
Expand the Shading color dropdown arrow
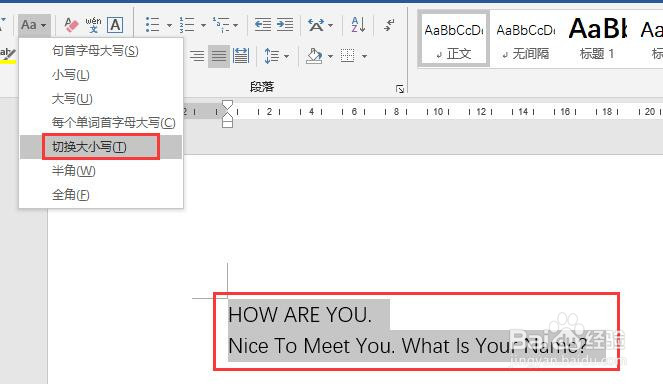pyautogui.click(x=330, y=56)
